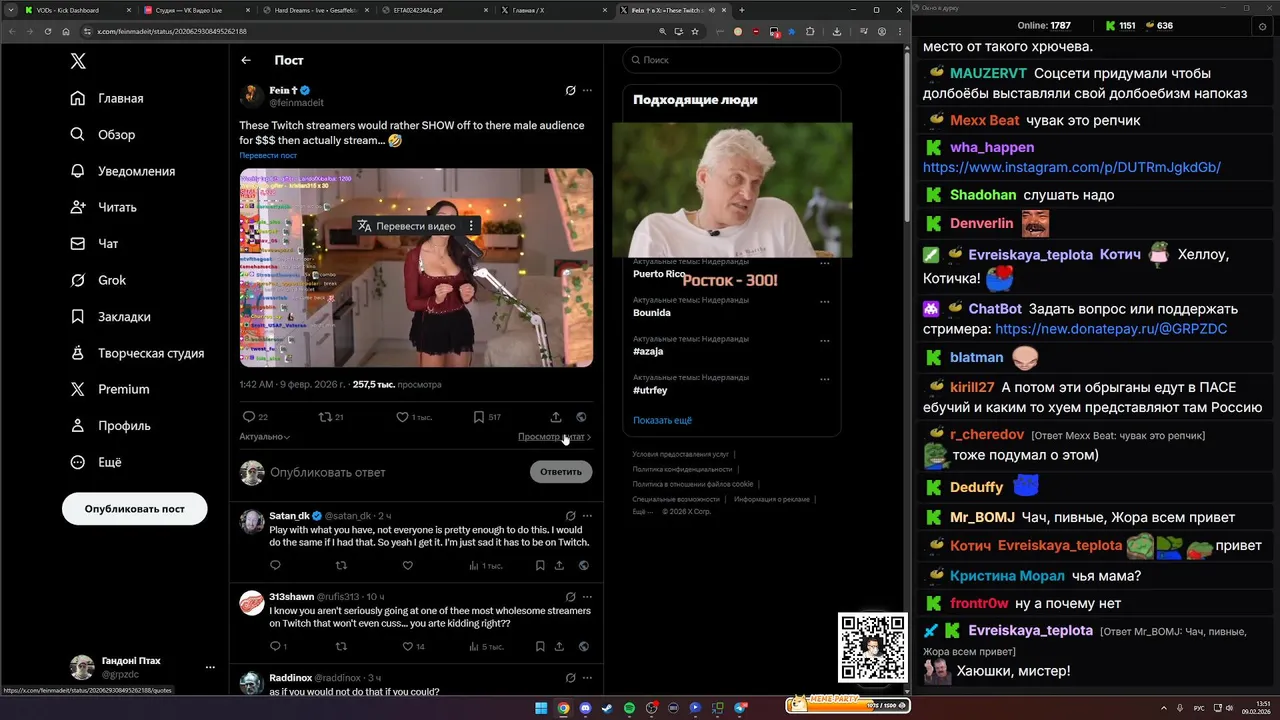This screenshot has width=1280, height=720.
Task: Bookmark Fein's post showing 517
Action: coord(479,417)
